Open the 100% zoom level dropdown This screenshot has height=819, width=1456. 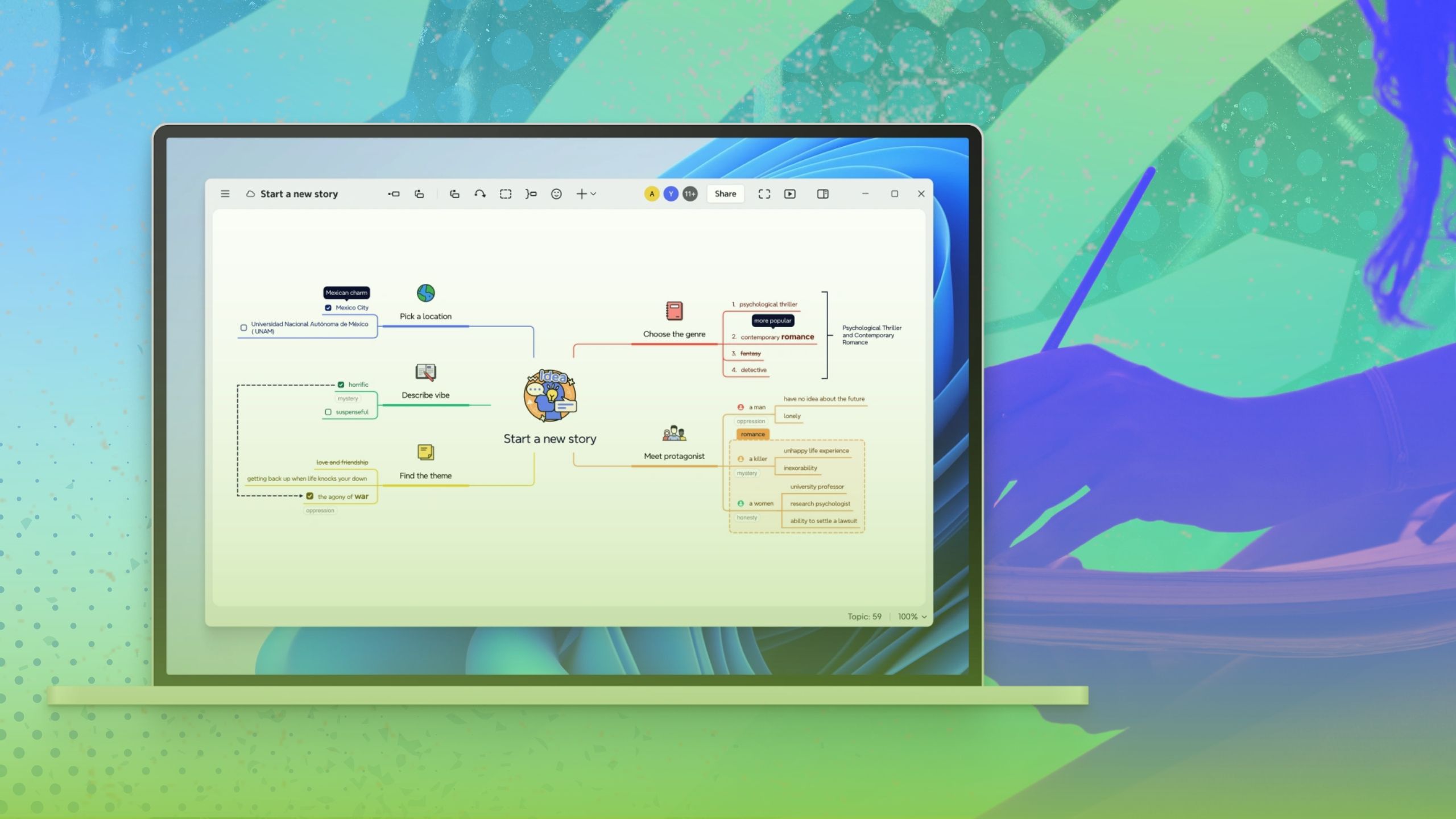click(912, 616)
